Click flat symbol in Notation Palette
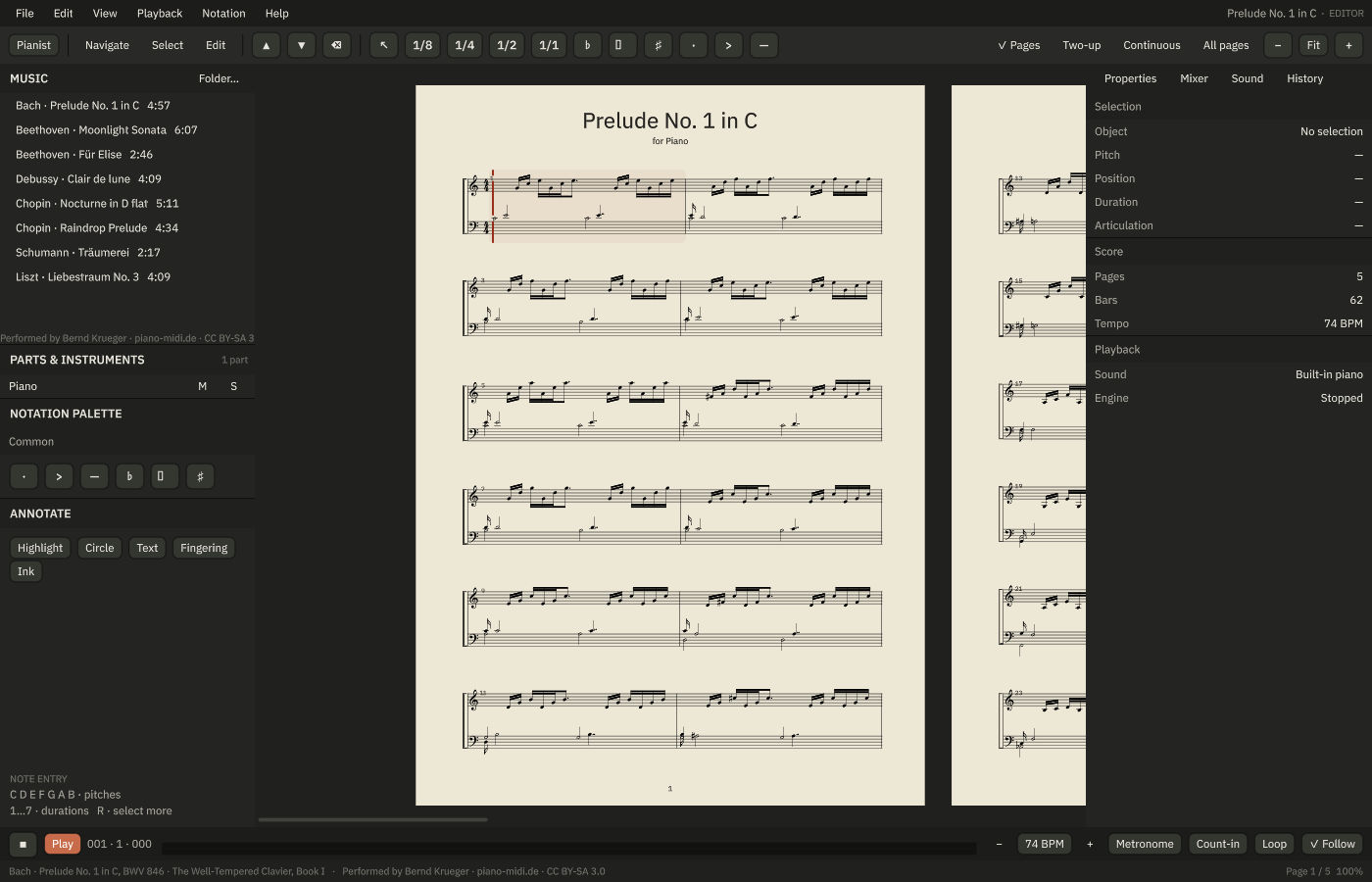This screenshot has height=882, width=1372. (x=129, y=476)
